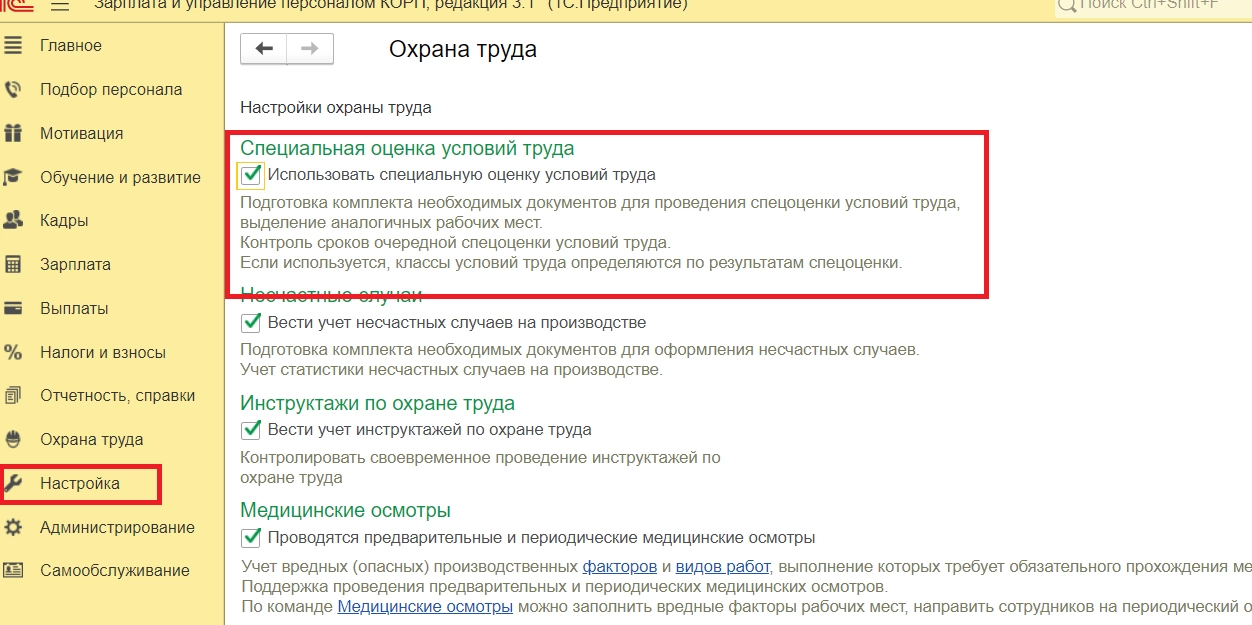
Task: Click the text Поддержка проведения предварительных медицинских осмотров
Action: [564, 586]
